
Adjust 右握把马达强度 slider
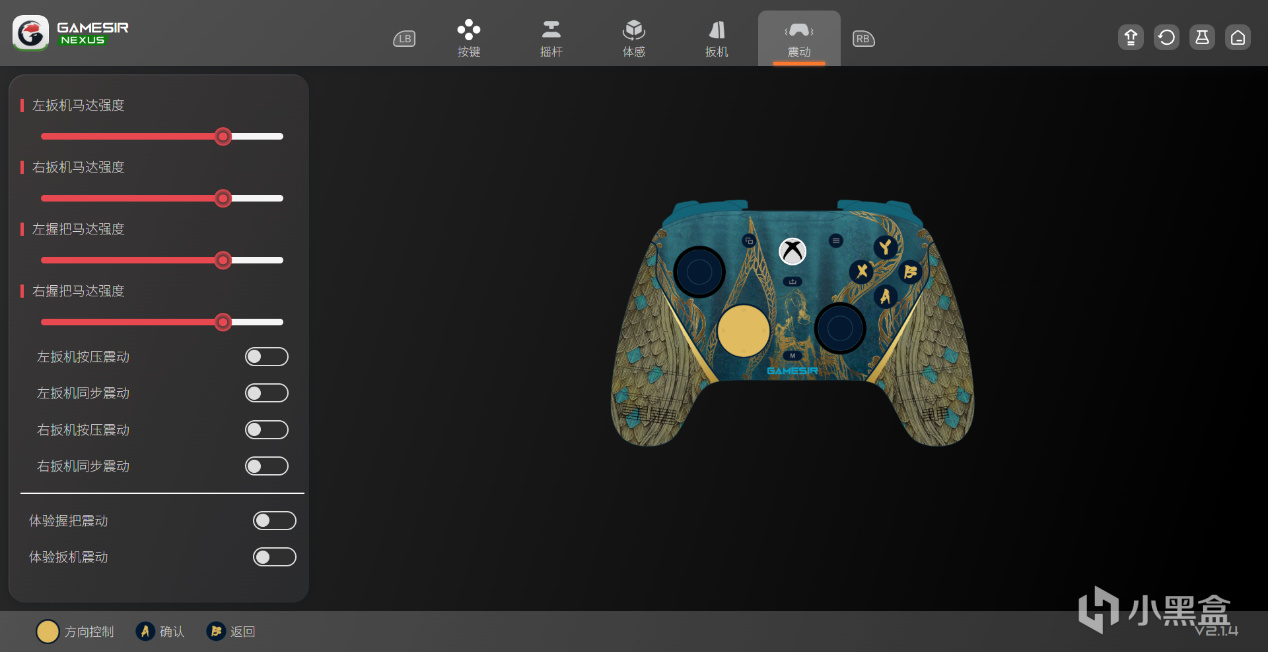pyautogui.click(x=162, y=322)
